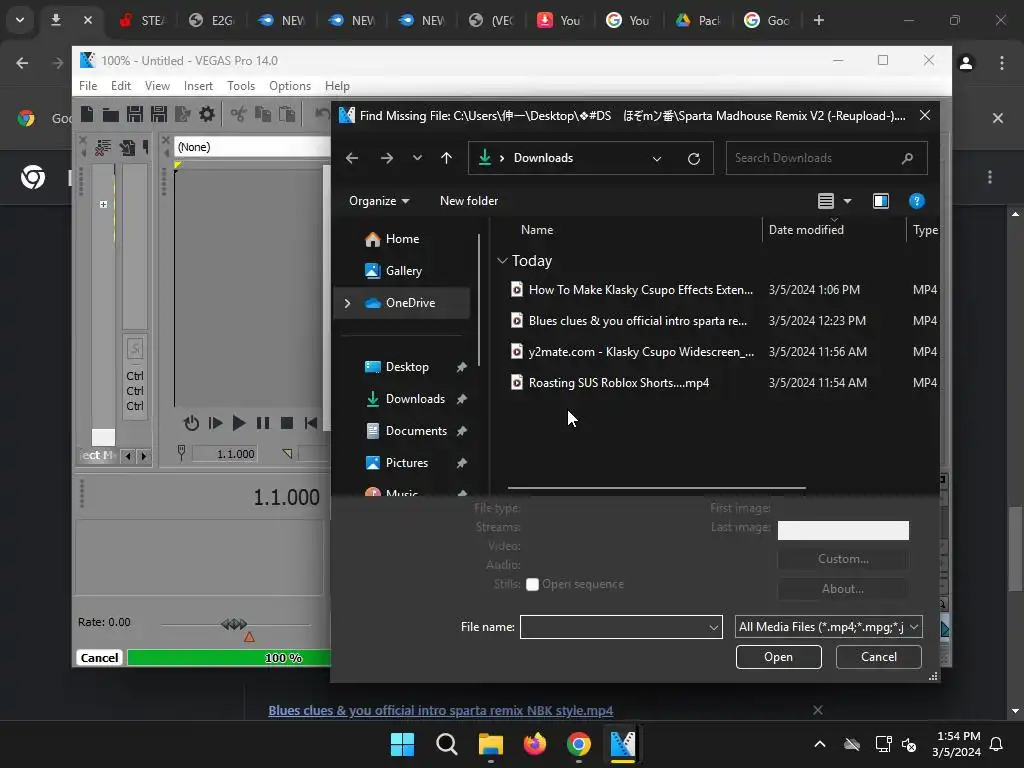Image resolution: width=1024 pixels, height=768 pixels.
Task: Go back in the file dialog
Action: point(351,158)
